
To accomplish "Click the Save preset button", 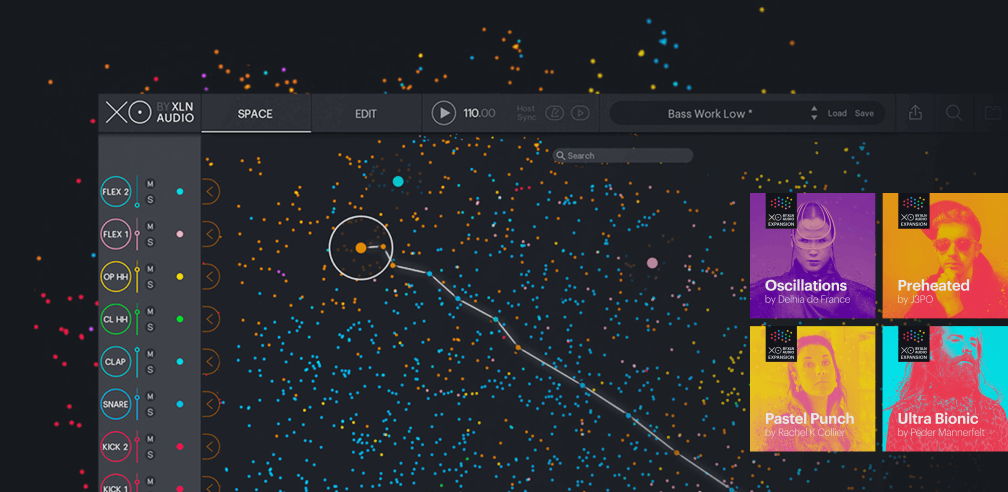I will [864, 114].
